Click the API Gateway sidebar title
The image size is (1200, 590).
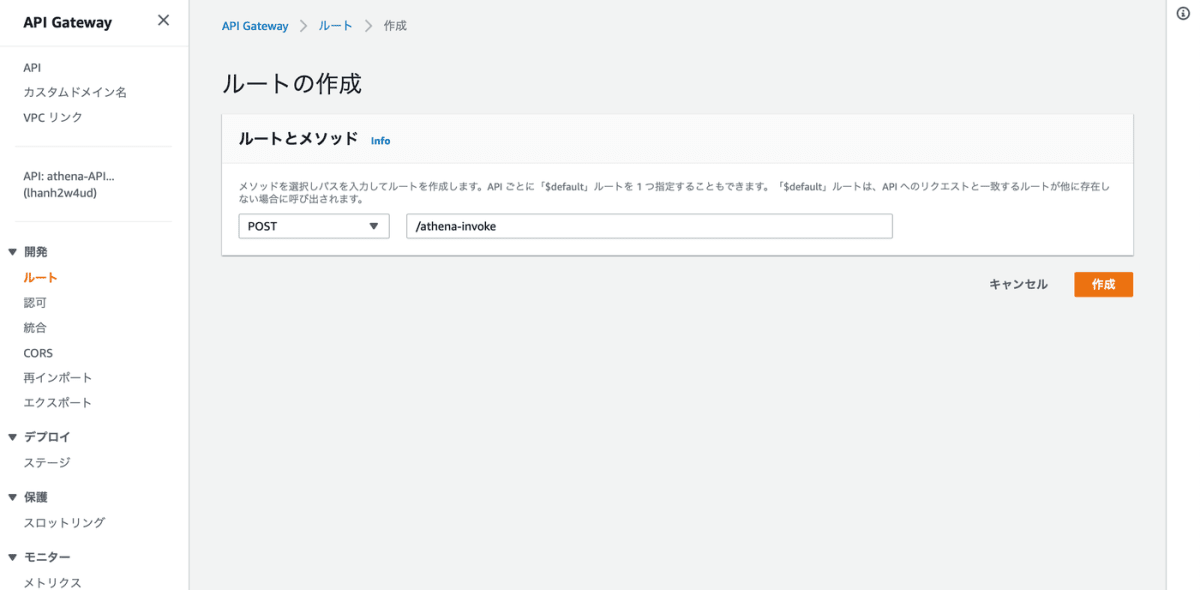point(68,22)
